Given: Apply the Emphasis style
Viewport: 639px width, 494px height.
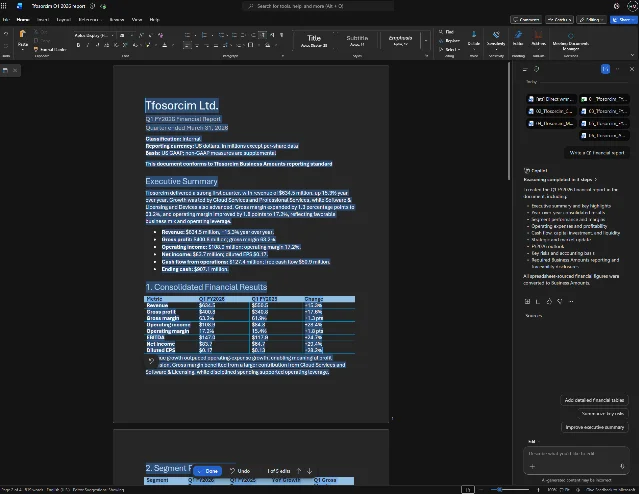Looking at the screenshot, I should coord(400,40).
